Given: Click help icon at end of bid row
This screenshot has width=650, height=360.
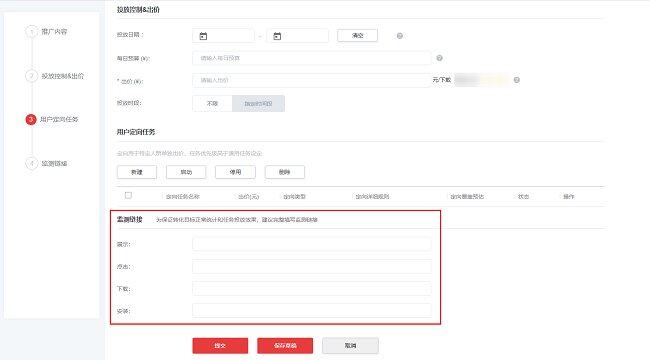Looking at the screenshot, I should (x=517, y=80).
